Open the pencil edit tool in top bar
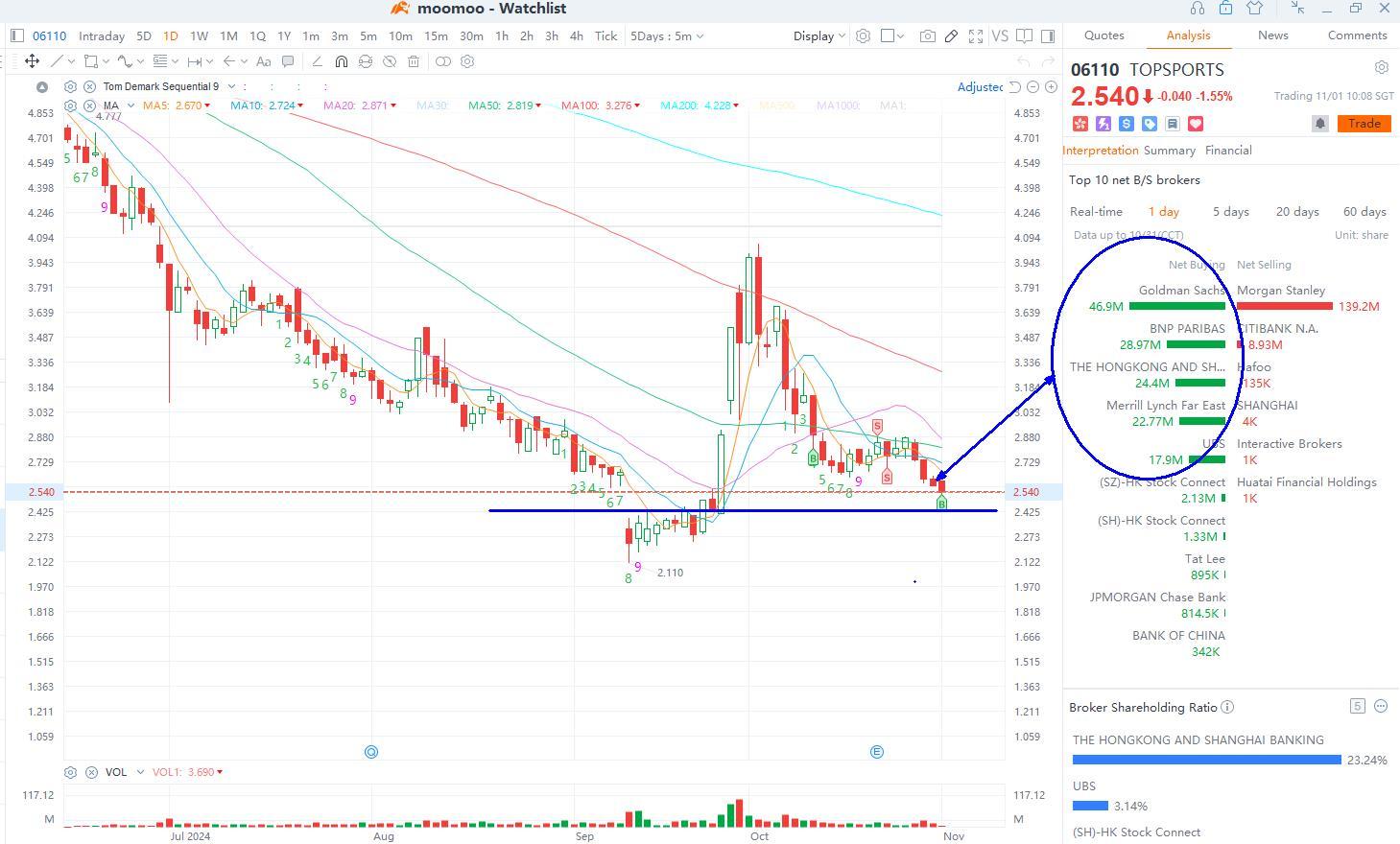The width and height of the screenshot is (1400, 844). pyautogui.click(x=951, y=36)
